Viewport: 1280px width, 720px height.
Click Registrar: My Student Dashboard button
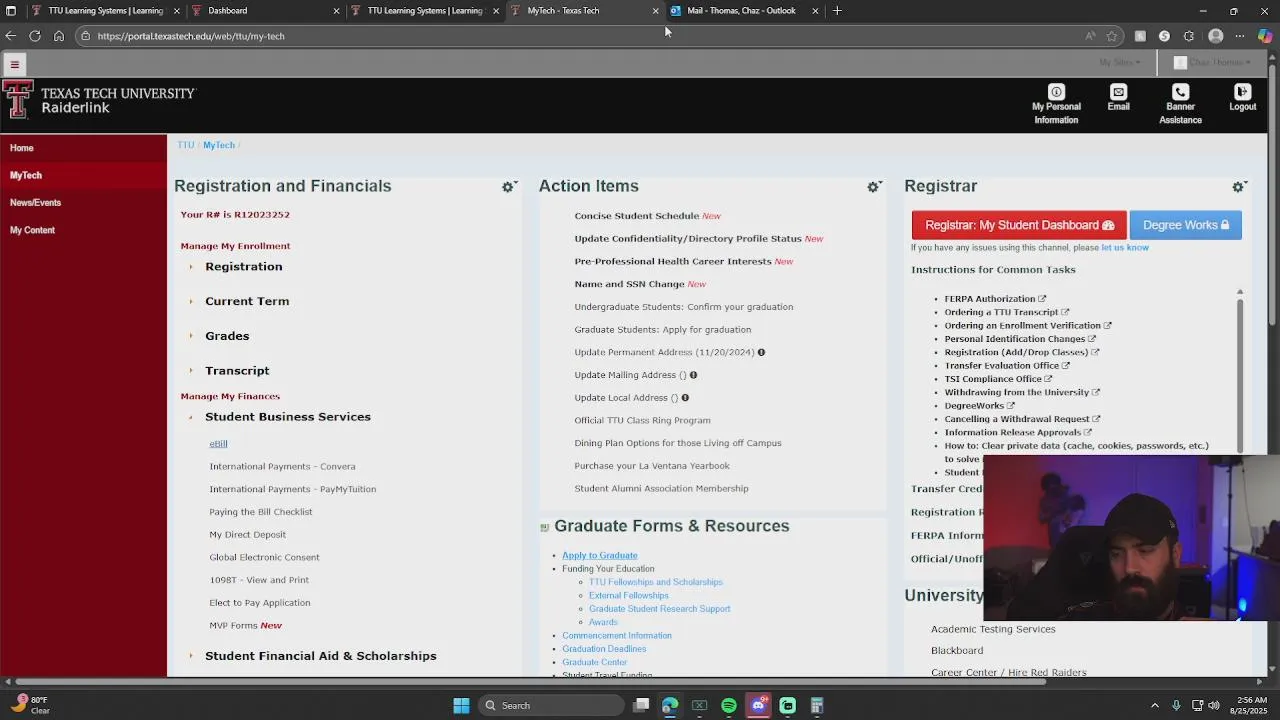point(1019,226)
